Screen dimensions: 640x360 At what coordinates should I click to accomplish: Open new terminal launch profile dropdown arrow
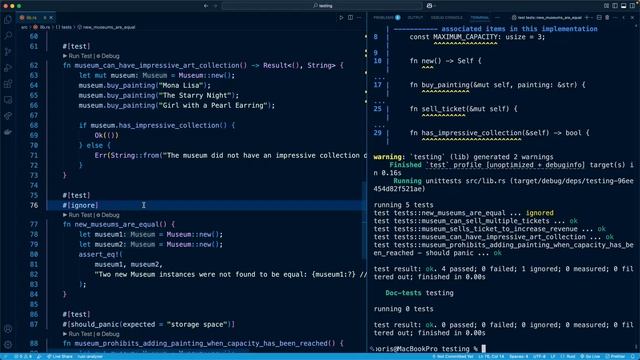tap(592, 18)
